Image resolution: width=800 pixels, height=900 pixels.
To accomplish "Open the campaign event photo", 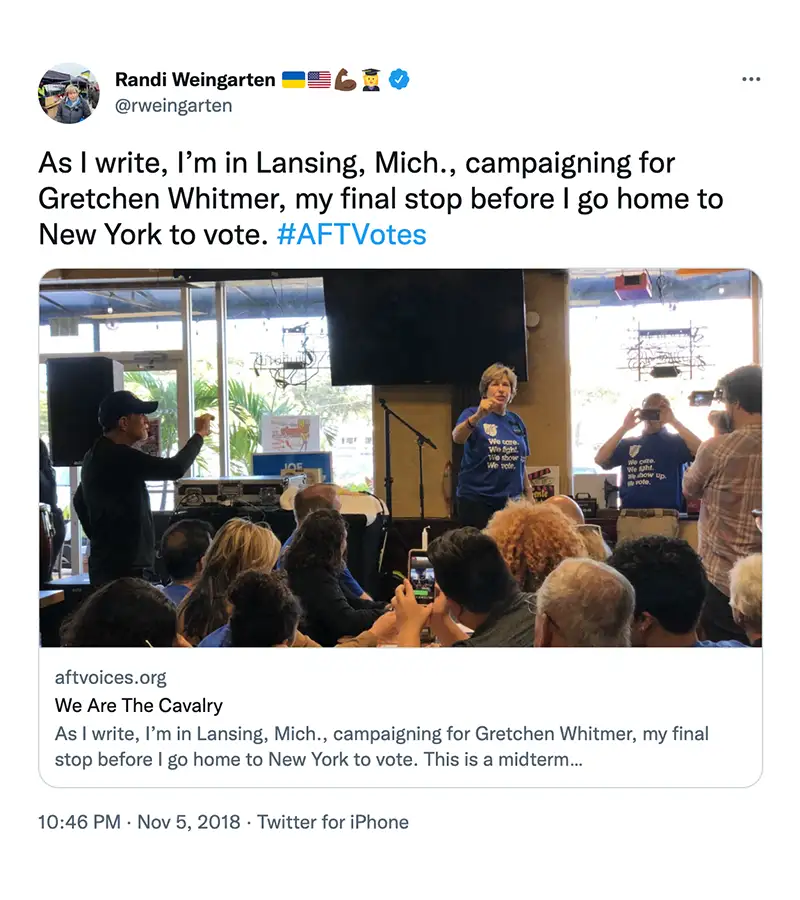I will (x=401, y=458).
